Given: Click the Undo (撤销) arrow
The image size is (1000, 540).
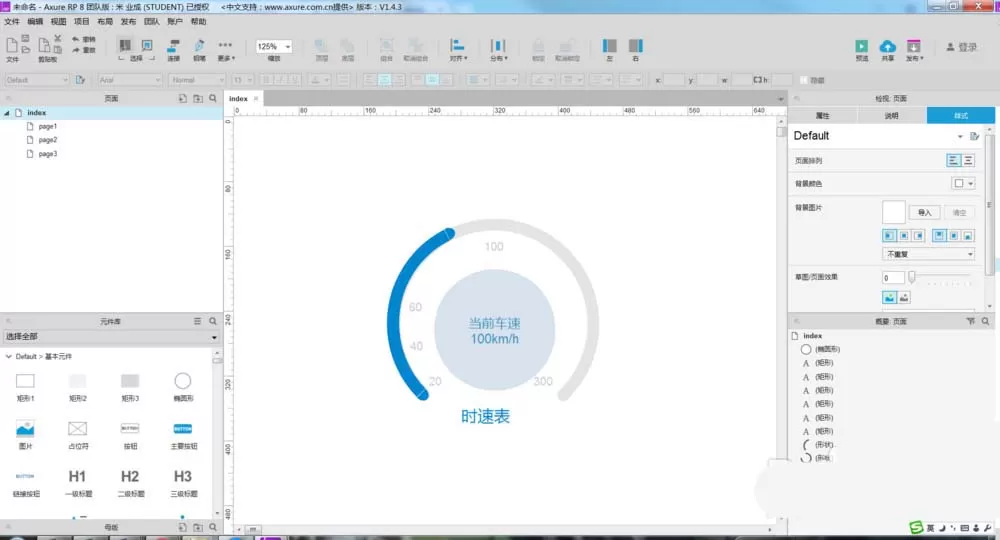Looking at the screenshot, I should pos(76,40).
